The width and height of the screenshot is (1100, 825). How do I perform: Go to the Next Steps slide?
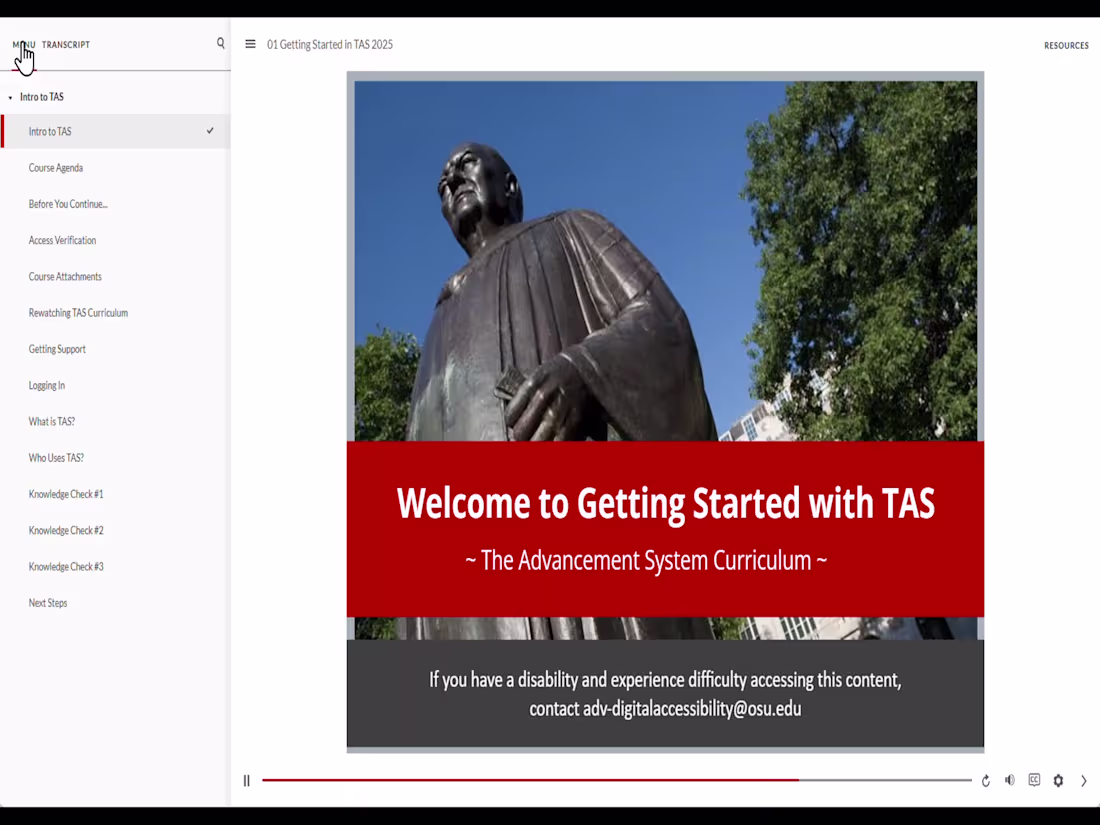tap(48, 603)
